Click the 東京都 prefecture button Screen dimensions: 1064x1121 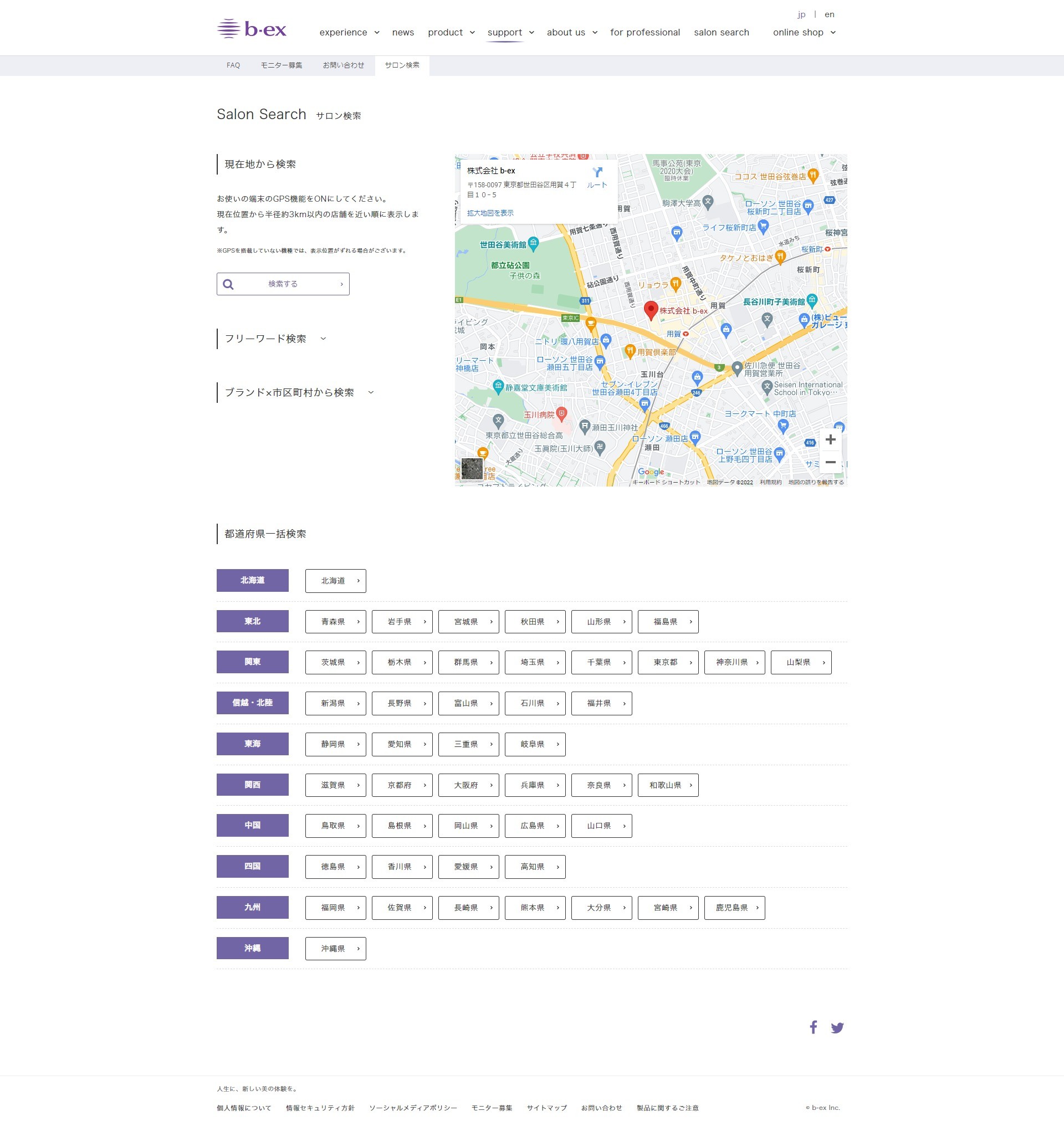[x=668, y=662]
